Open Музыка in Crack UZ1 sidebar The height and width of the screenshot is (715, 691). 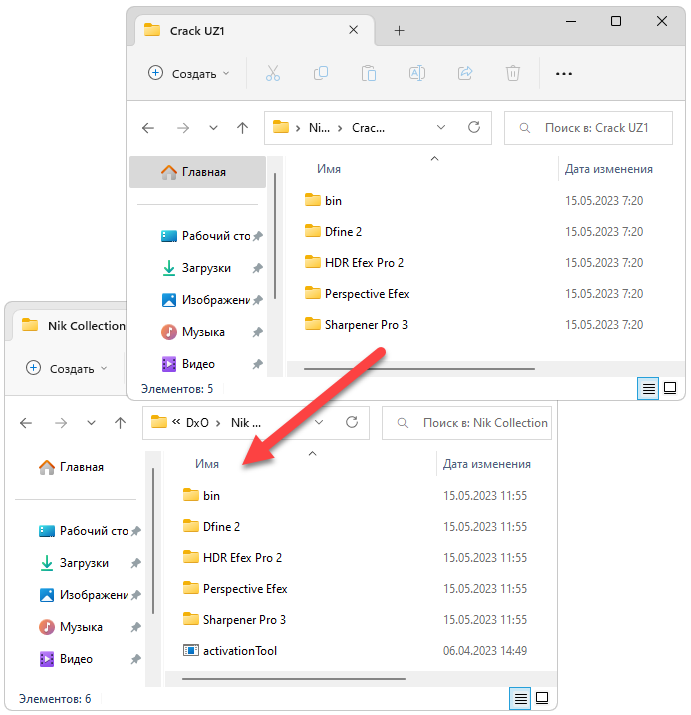[x=193, y=332]
